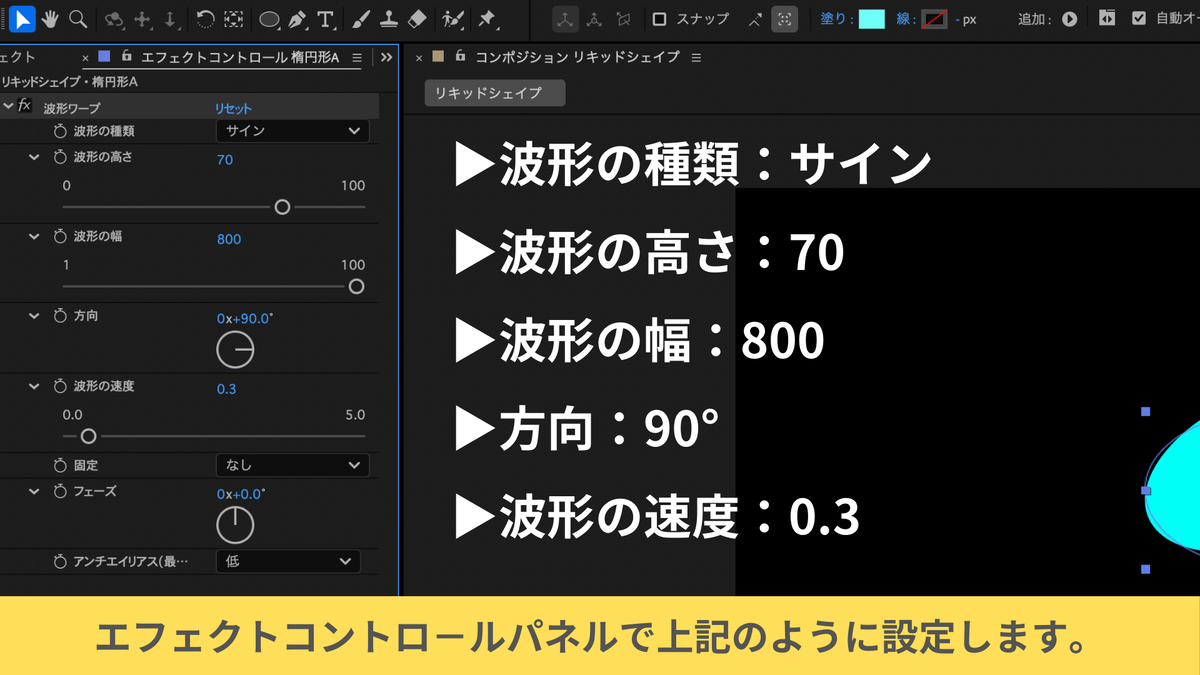This screenshot has width=1200, height=675.
Task: Enable the スナップ checkbox
Action: coord(659,19)
